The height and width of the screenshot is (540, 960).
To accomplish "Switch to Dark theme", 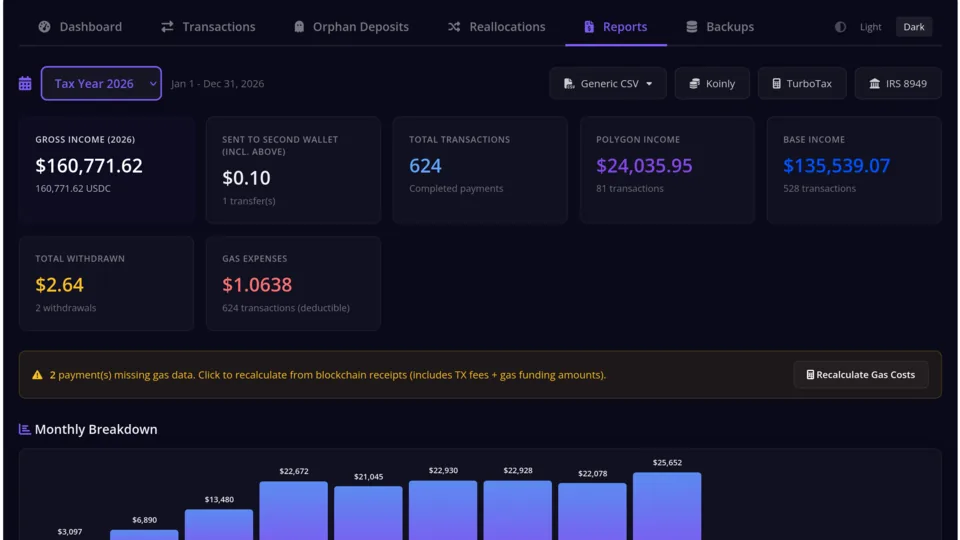I will (913, 27).
